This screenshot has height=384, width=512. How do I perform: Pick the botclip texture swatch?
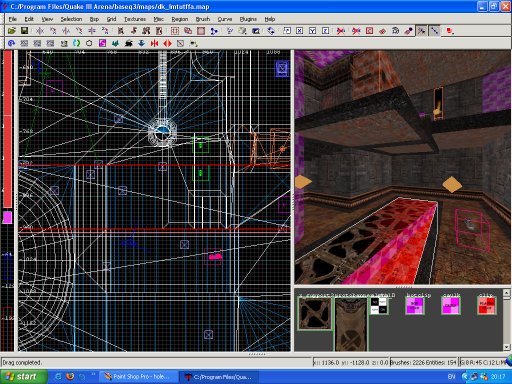[x=414, y=306]
